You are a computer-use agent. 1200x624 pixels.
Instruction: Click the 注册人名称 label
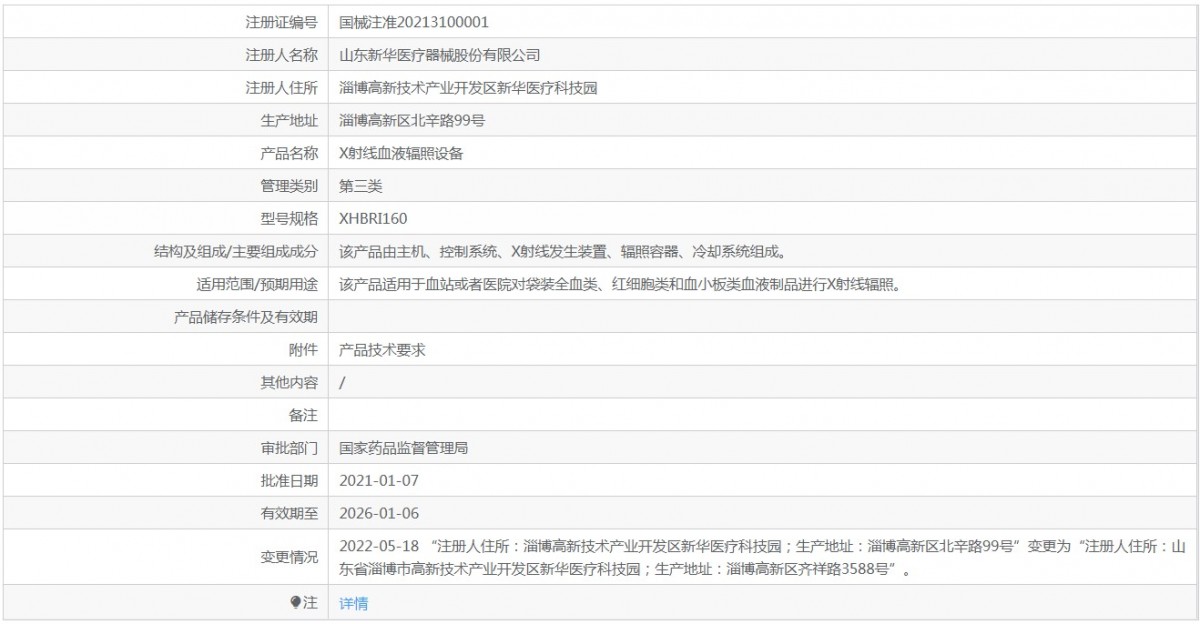282,54
